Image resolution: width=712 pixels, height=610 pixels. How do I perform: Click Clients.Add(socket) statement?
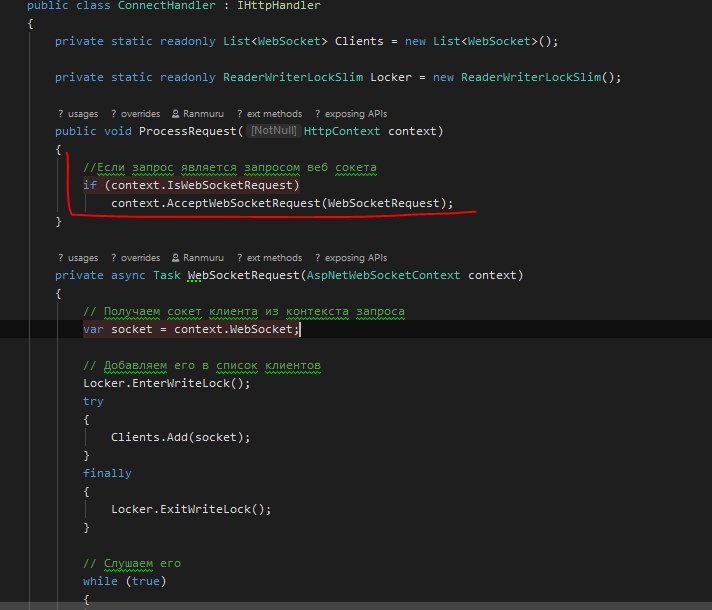(x=181, y=437)
